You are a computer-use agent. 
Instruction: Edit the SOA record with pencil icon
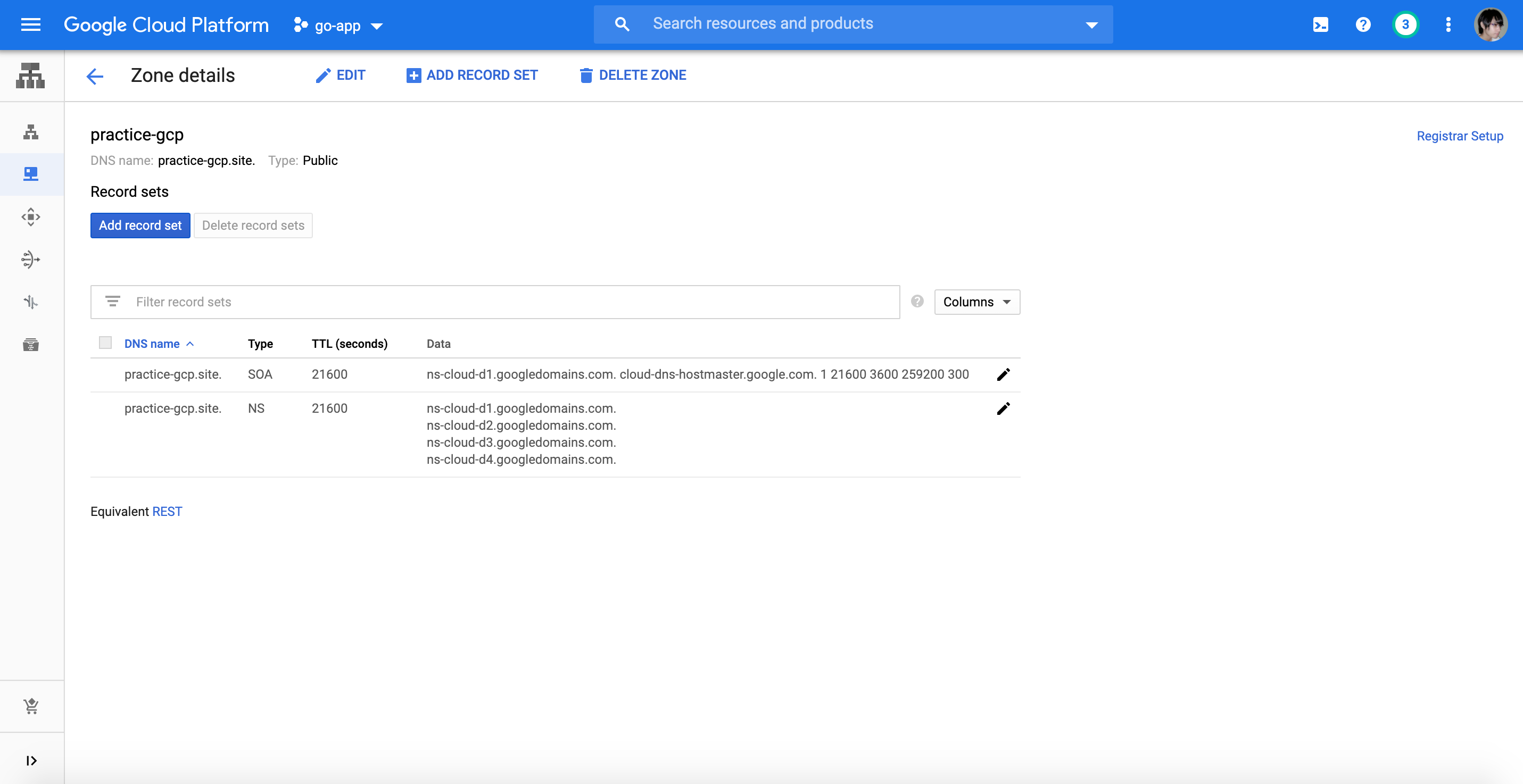tap(1003, 374)
